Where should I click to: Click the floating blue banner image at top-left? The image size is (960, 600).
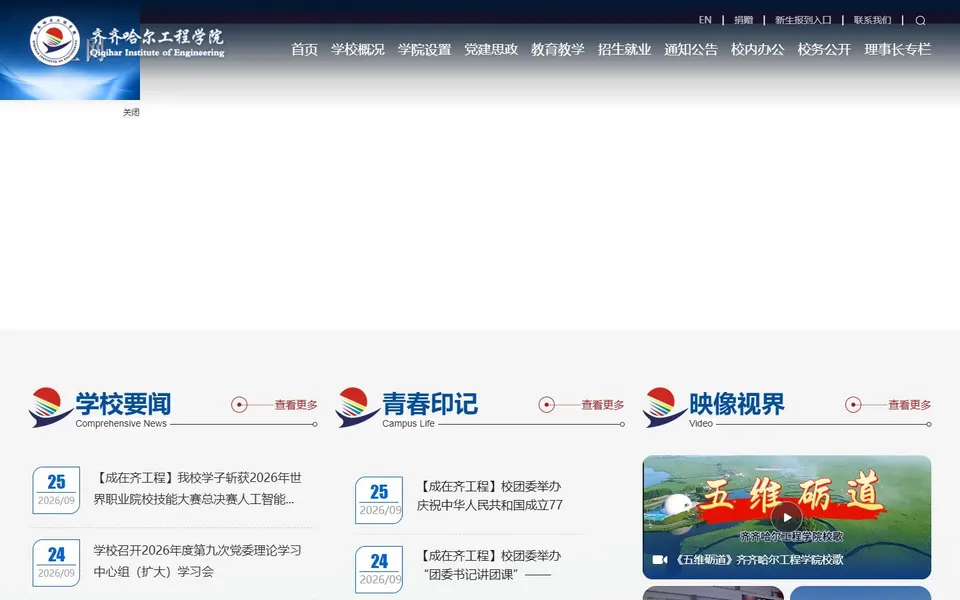70,50
